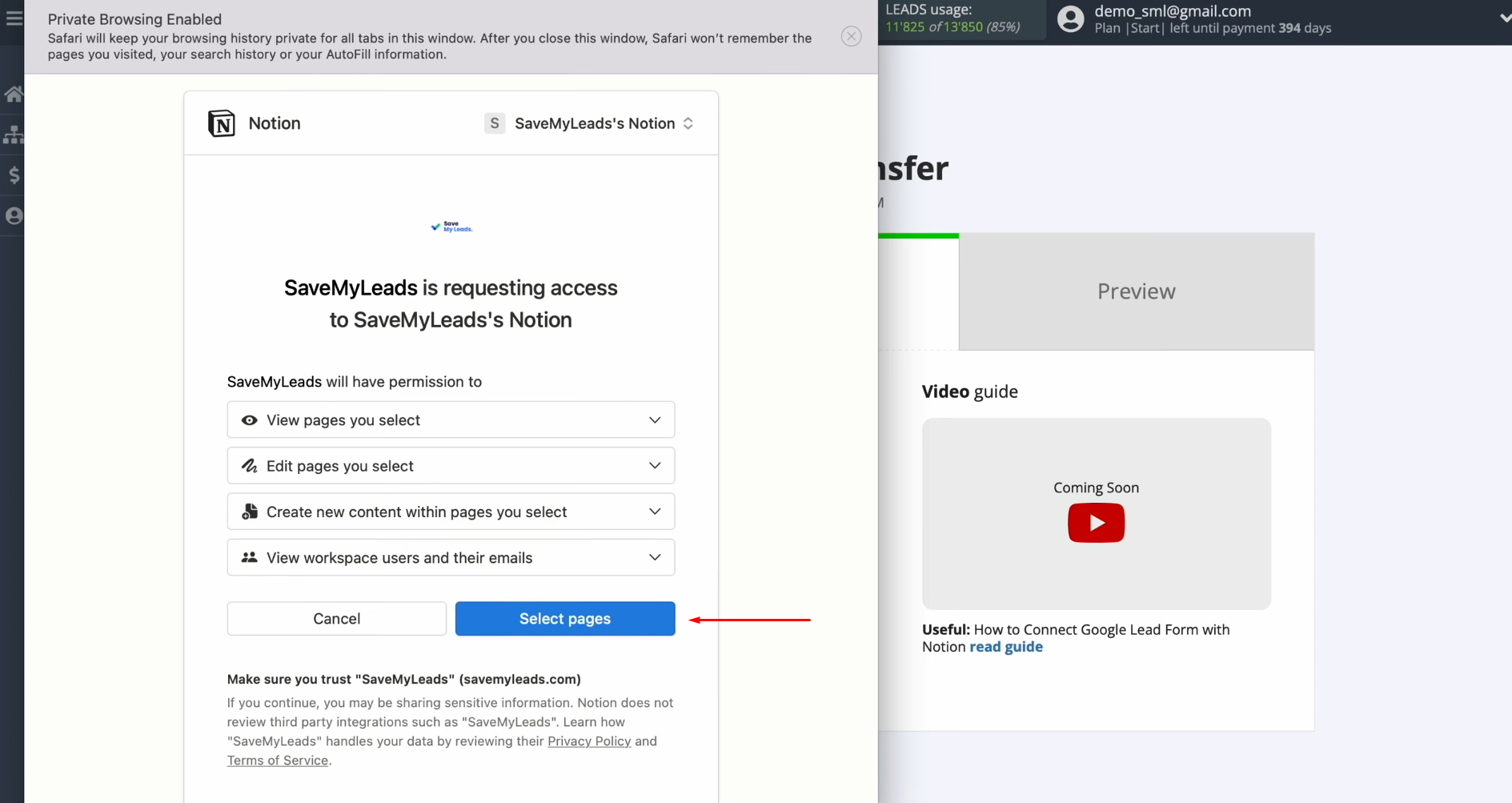Open the 'read guide' link

click(x=1006, y=647)
